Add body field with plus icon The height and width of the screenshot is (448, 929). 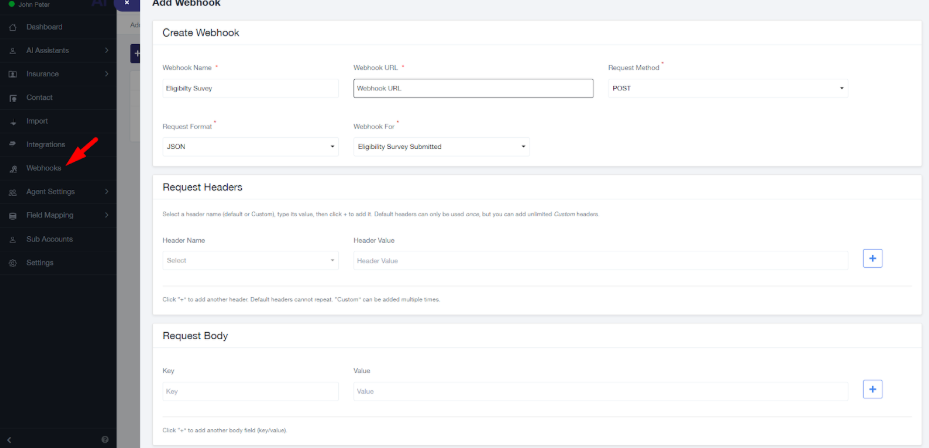click(x=872, y=389)
